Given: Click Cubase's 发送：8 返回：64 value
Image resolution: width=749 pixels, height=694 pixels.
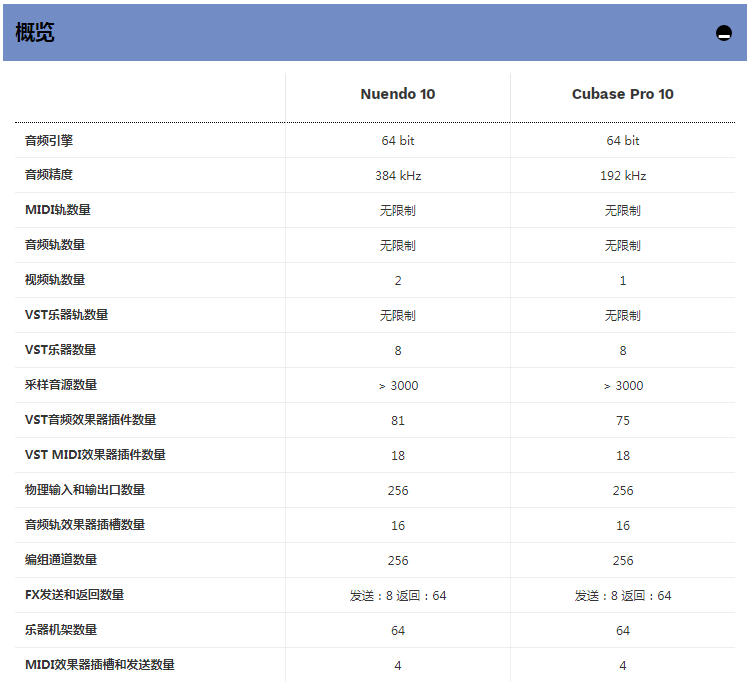Looking at the screenshot, I should [623, 596].
